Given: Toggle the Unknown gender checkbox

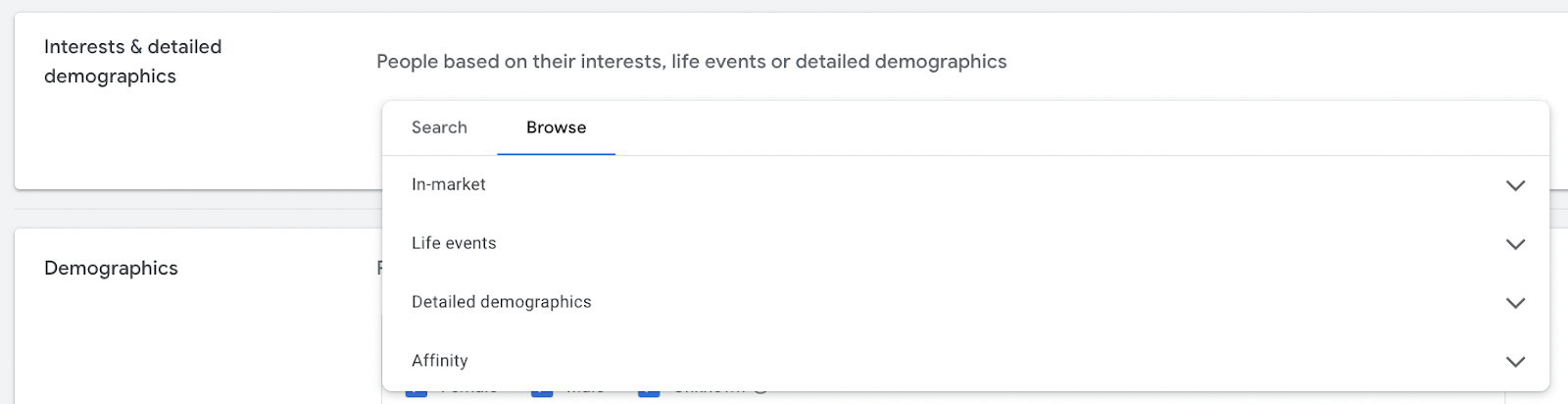Looking at the screenshot, I should pyautogui.click(x=648, y=395).
